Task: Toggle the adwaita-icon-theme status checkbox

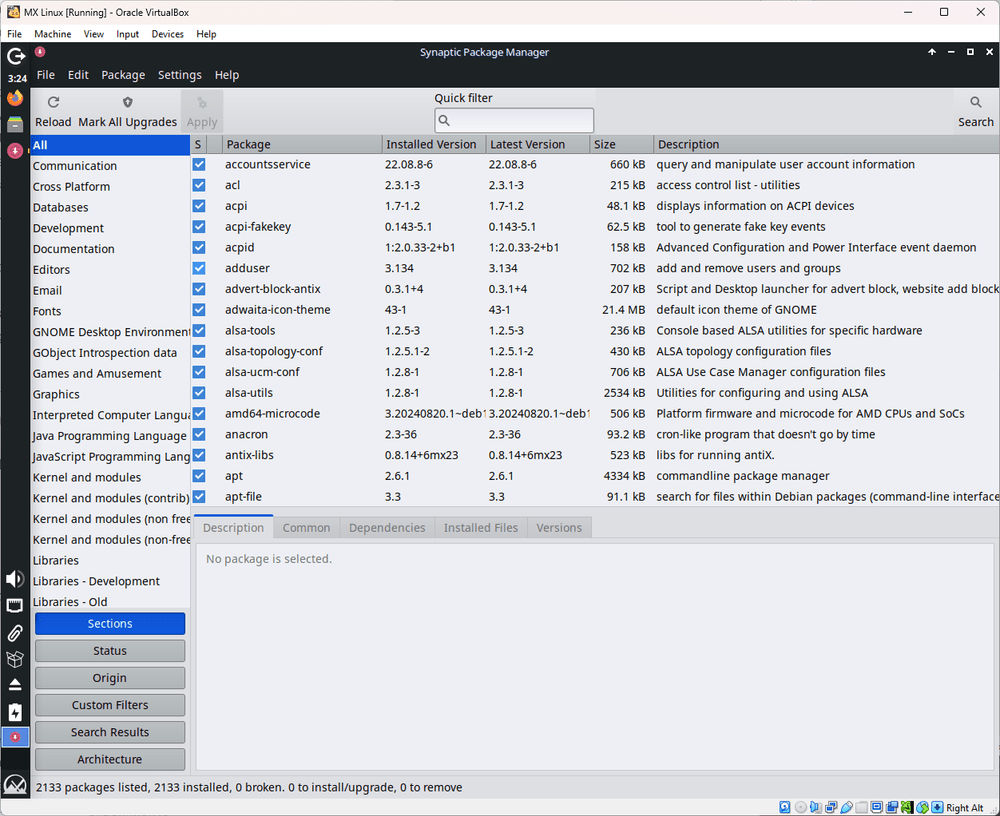Action: pos(199,309)
